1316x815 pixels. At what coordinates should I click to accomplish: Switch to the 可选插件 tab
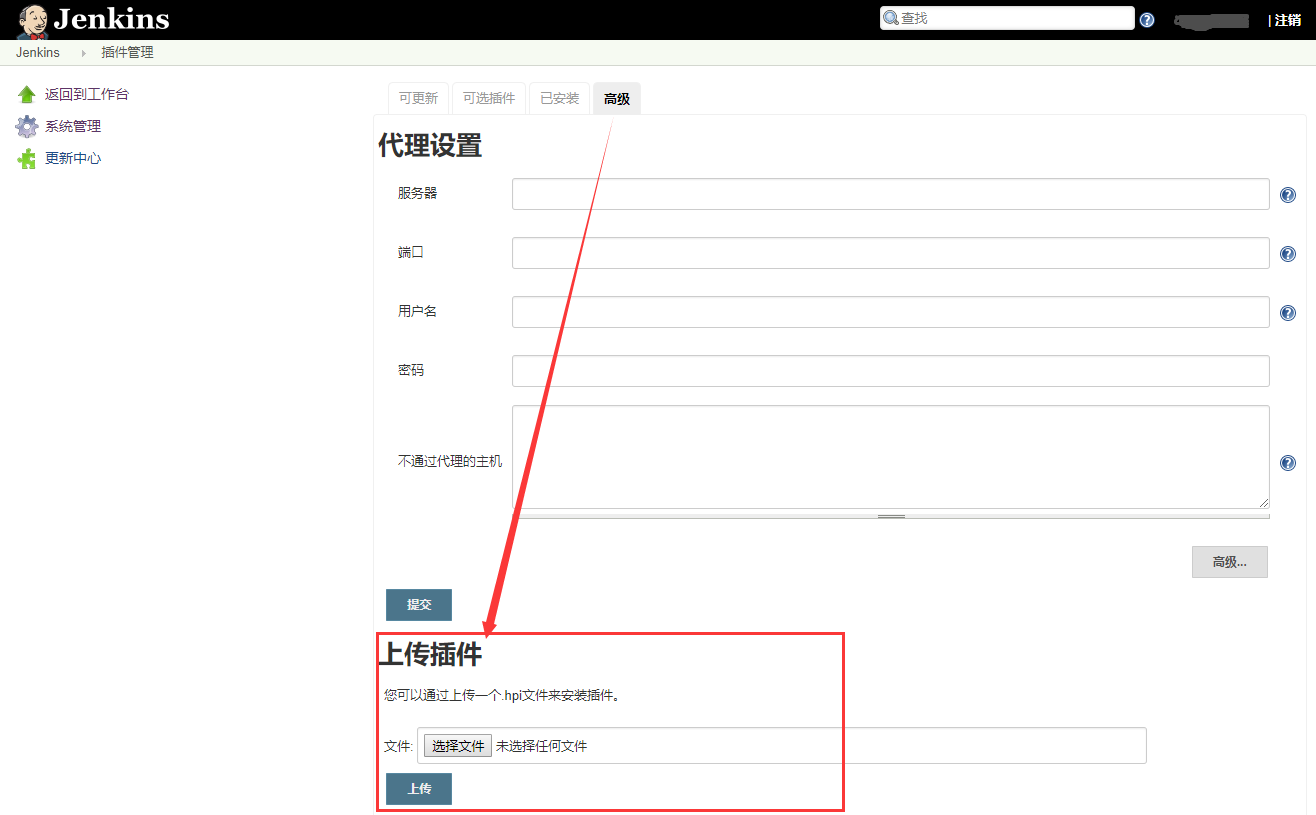489,98
